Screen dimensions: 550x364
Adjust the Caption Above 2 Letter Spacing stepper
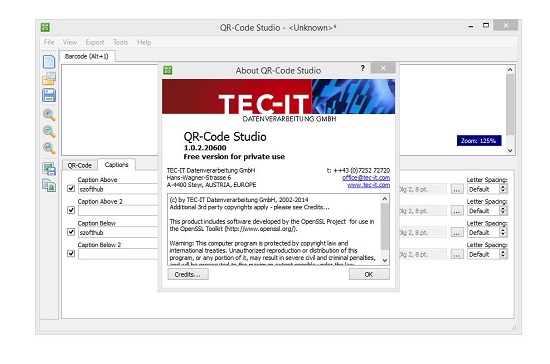point(503,211)
